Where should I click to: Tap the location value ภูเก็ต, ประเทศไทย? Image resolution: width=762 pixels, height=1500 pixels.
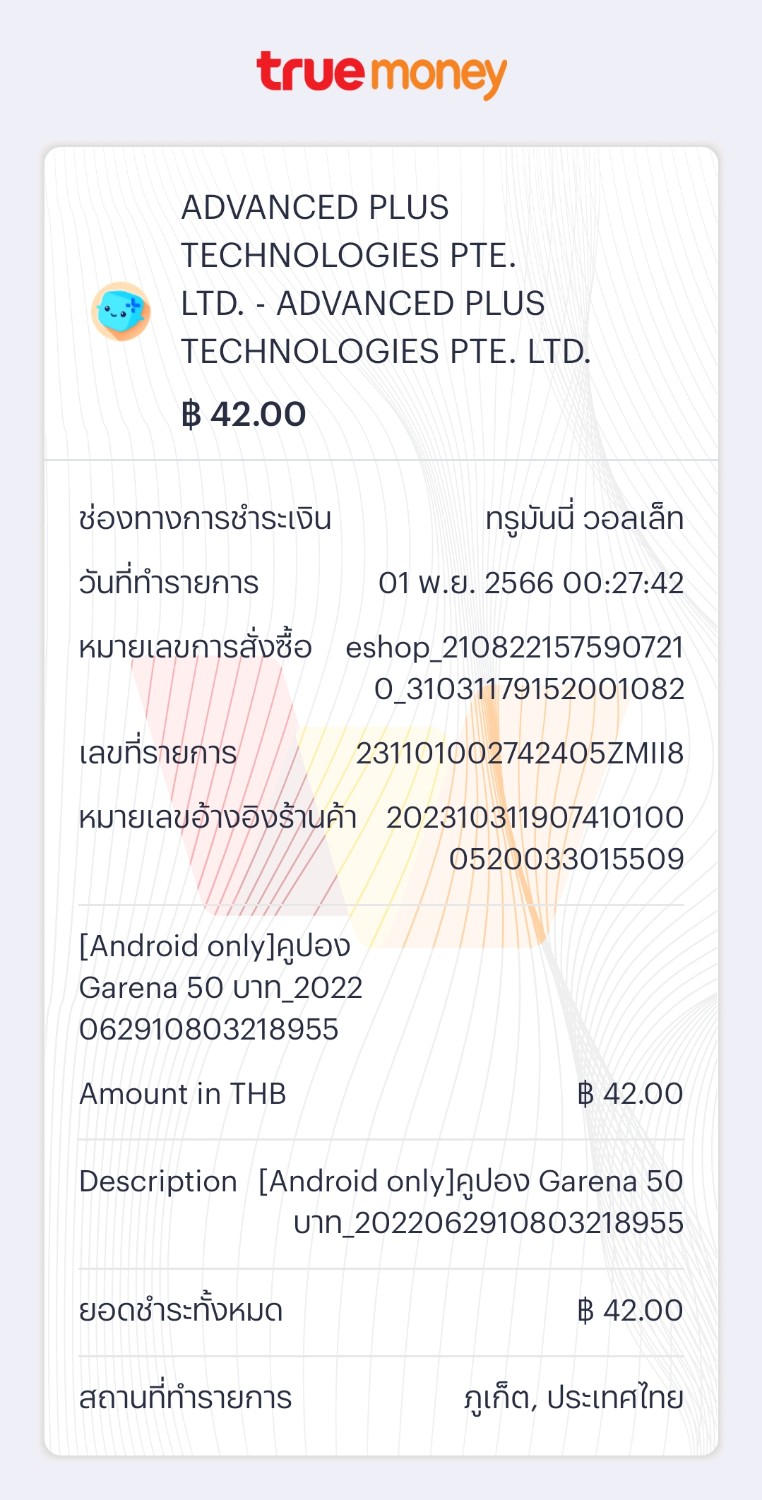574,1398
